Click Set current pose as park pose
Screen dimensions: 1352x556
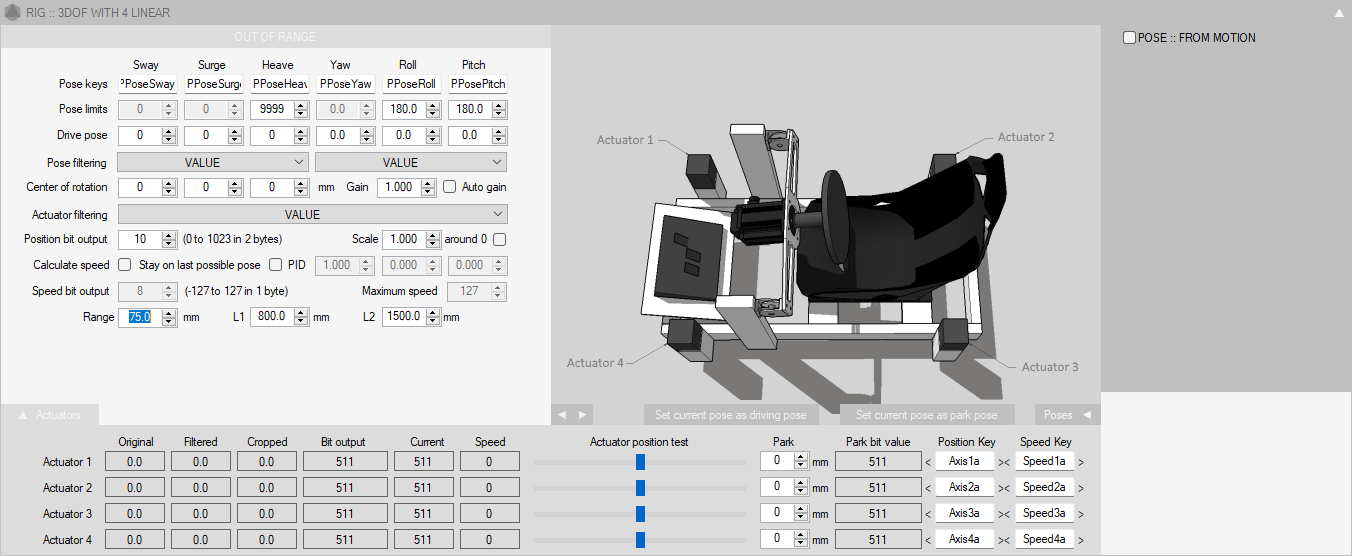point(926,415)
